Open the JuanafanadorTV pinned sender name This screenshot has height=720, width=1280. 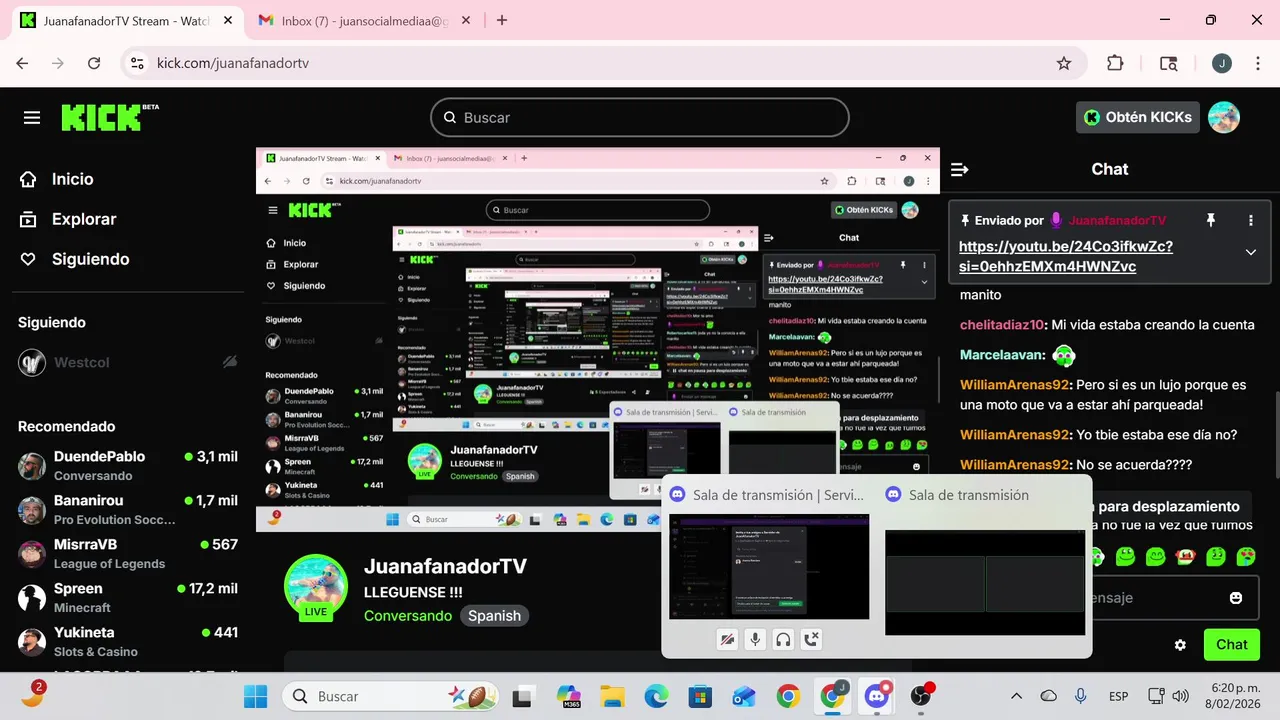pyautogui.click(x=1117, y=220)
